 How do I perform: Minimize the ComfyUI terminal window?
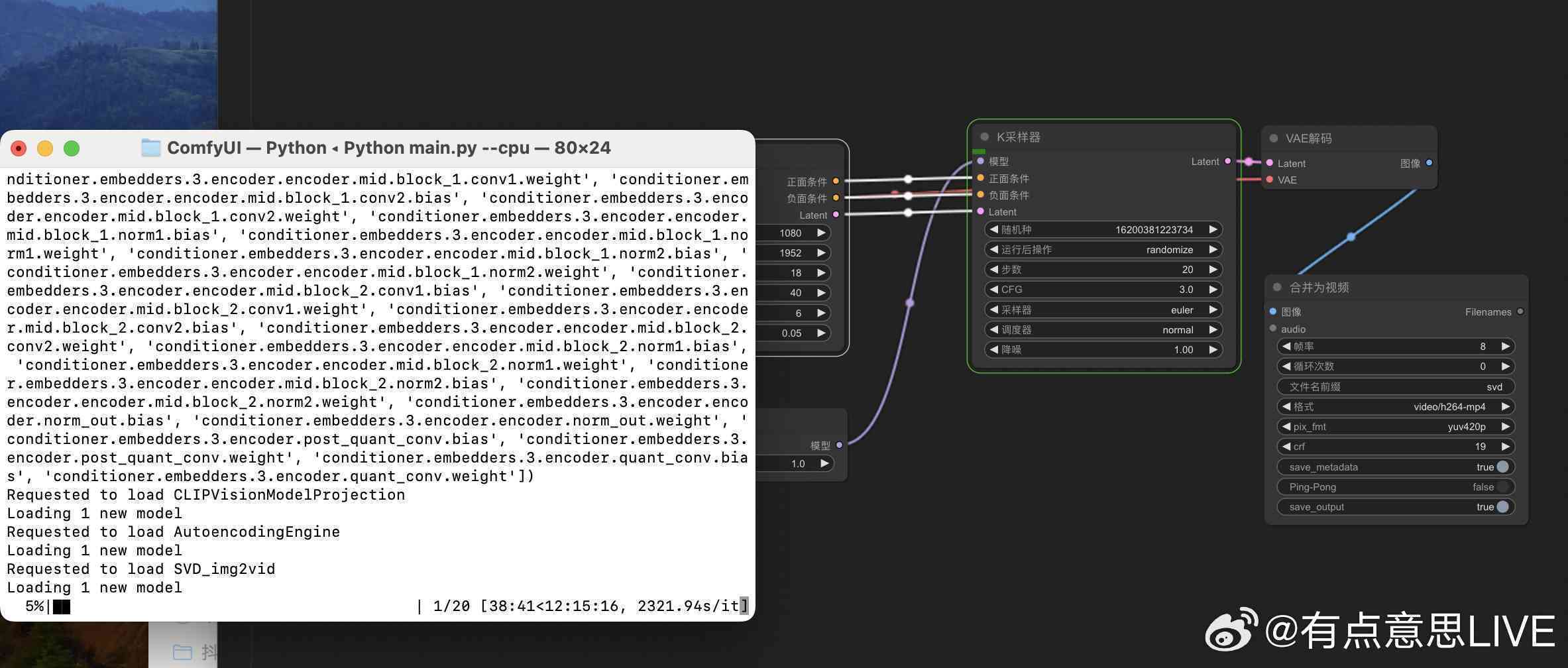click(45, 148)
